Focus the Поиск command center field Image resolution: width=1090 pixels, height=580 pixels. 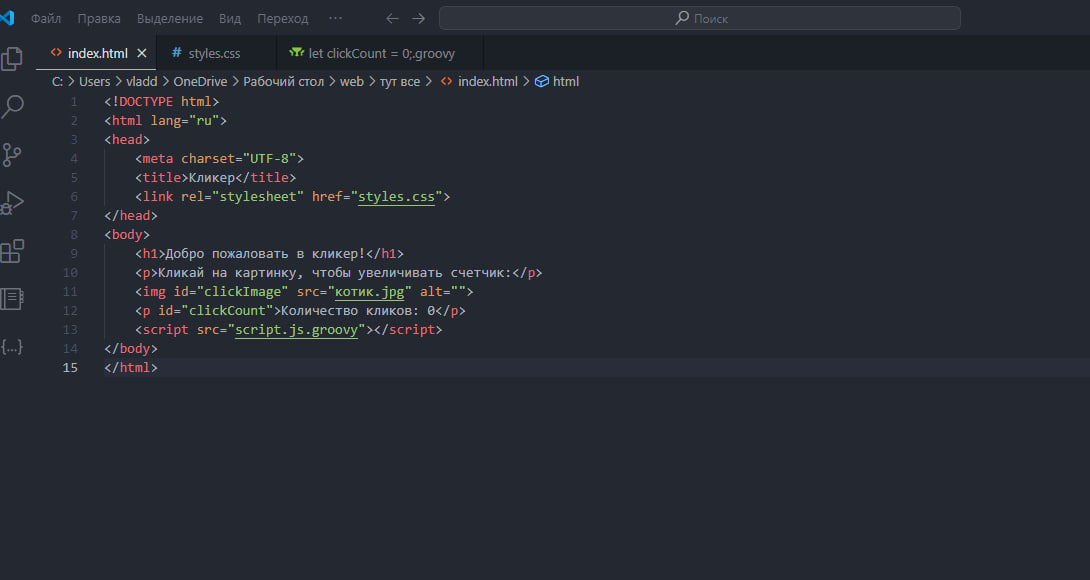point(700,18)
